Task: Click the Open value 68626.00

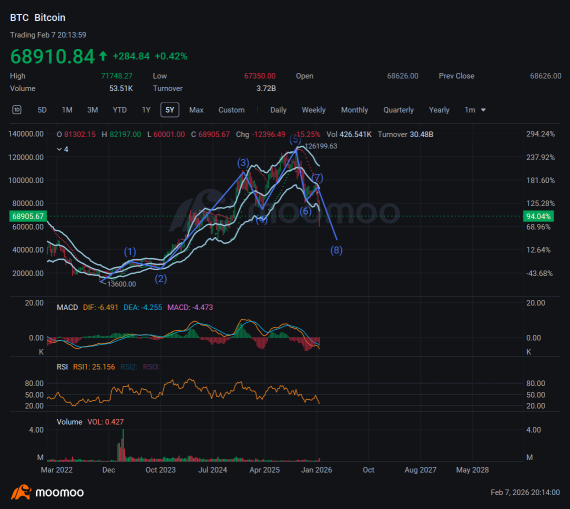Action: (x=402, y=76)
